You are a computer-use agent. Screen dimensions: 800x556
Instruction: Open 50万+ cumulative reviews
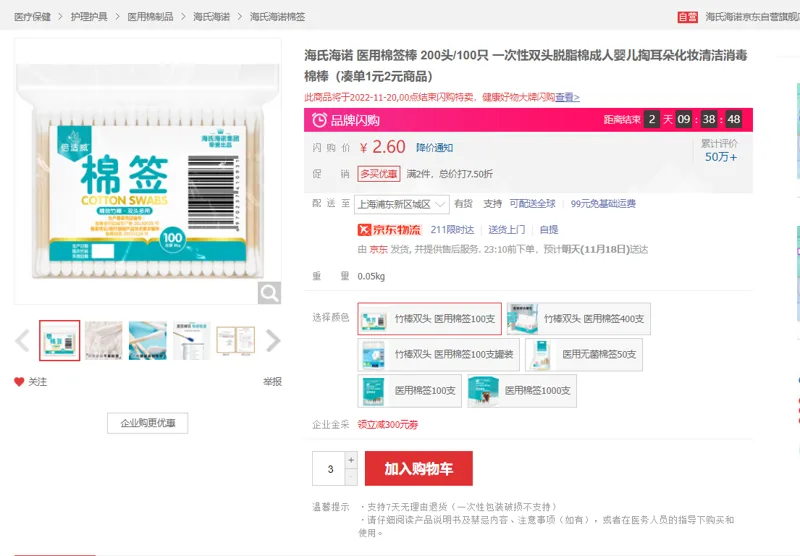point(720,157)
